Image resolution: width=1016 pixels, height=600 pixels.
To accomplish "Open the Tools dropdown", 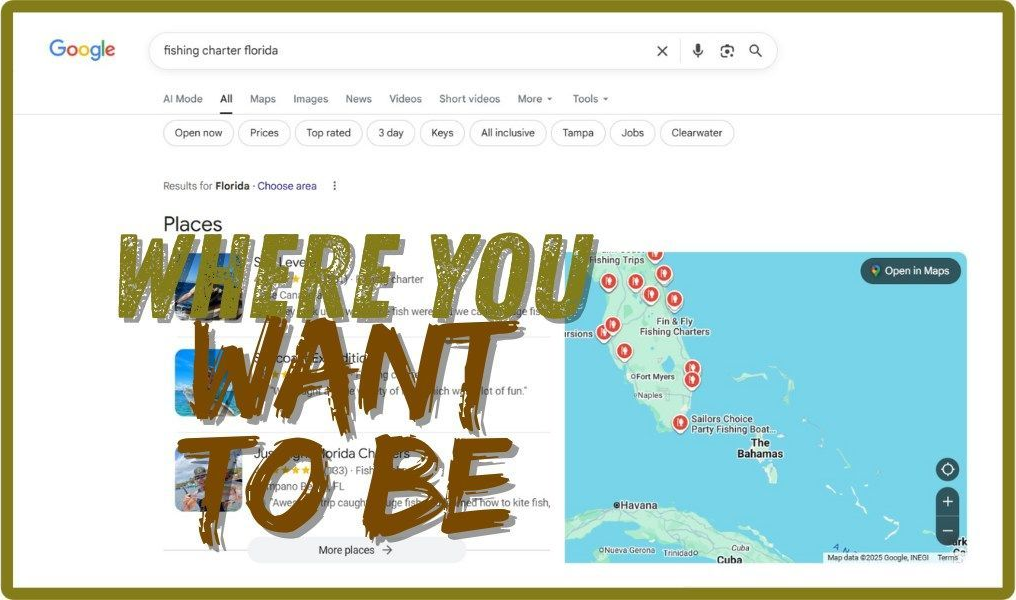I will tap(589, 98).
